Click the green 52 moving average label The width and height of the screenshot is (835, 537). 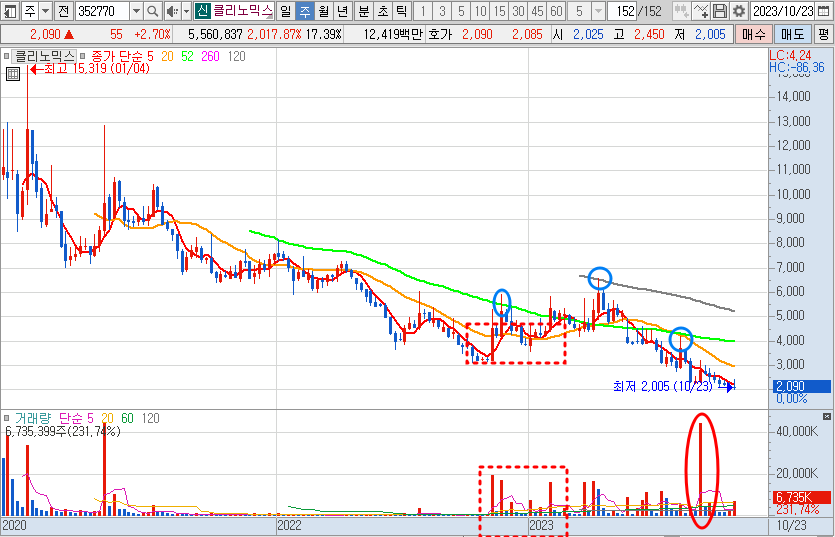coord(187,56)
